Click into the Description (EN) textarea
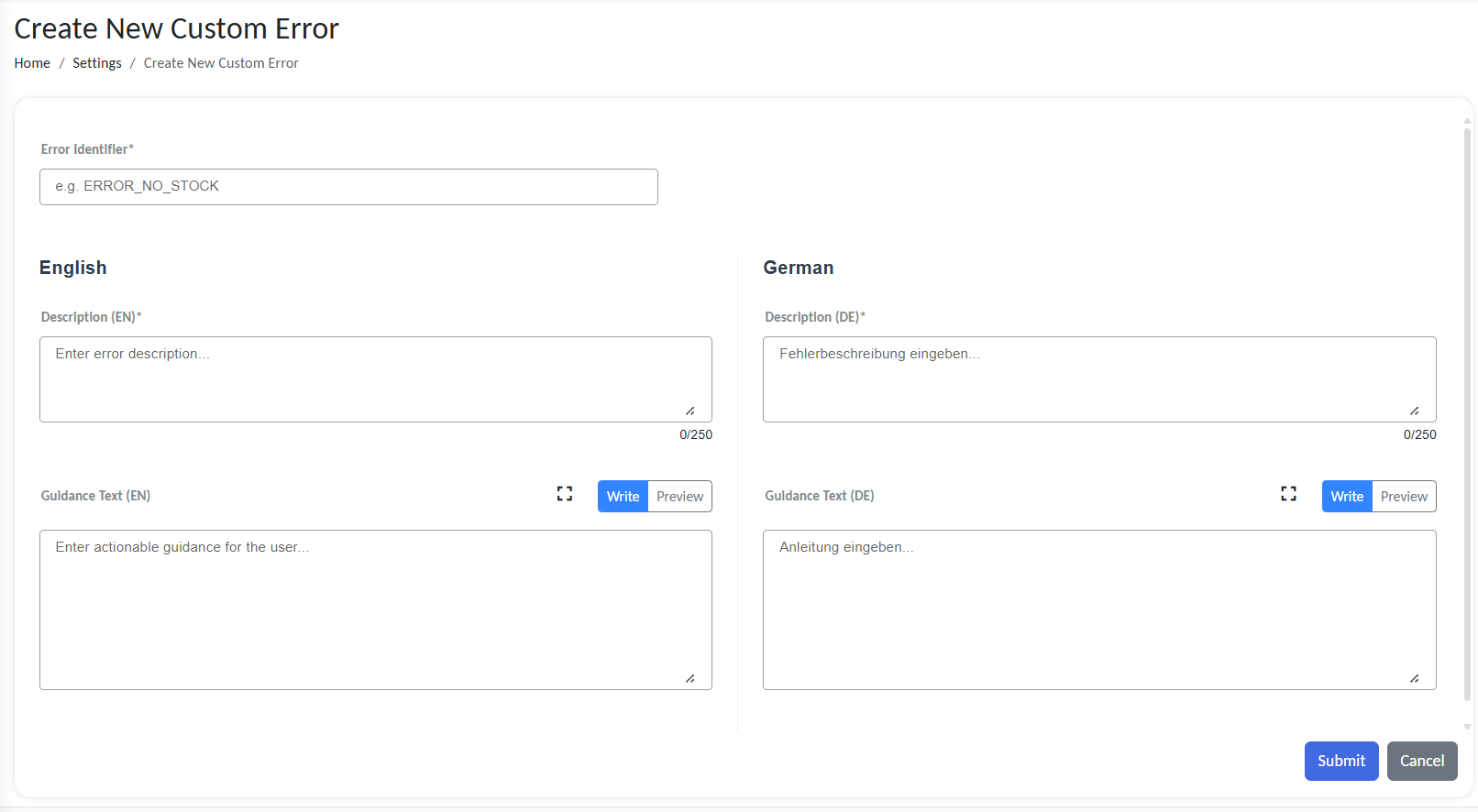The width and height of the screenshot is (1478, 812). (x=375, y=379)
